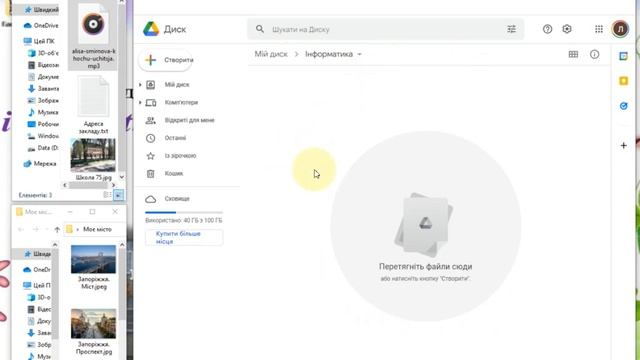Open the Google apps grid

click(x=599, y=29)
